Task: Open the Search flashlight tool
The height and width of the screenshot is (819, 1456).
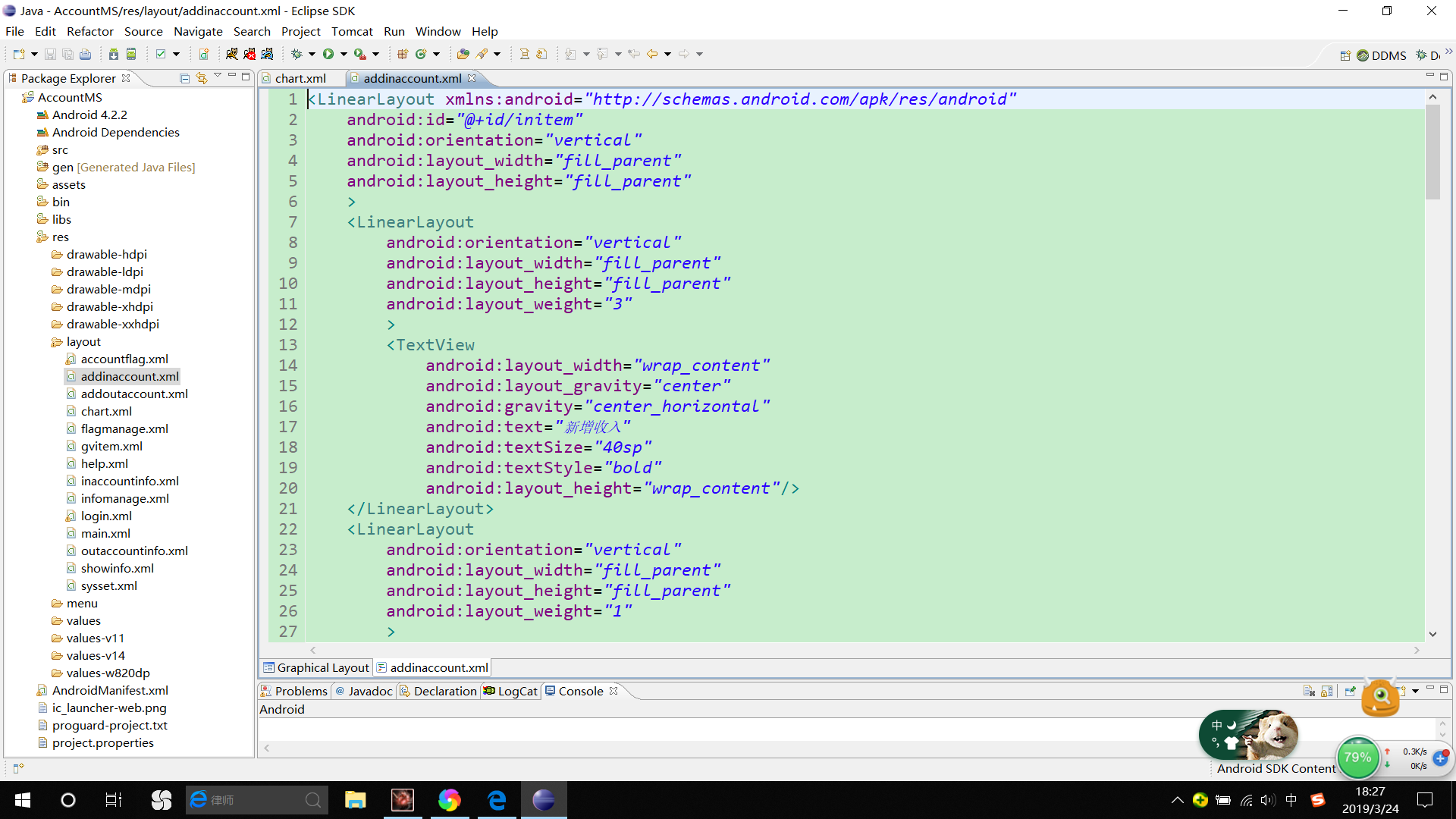Action: coord(483,53)
